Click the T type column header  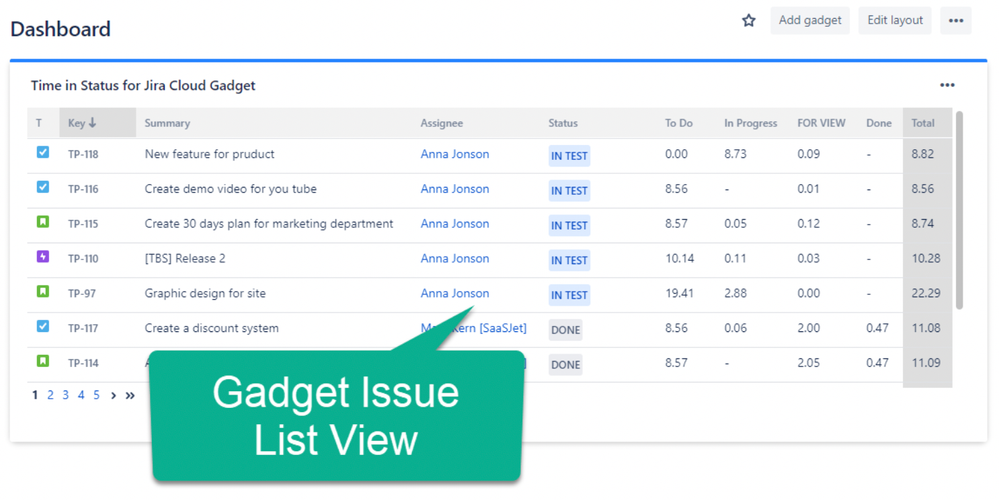click(x=39, y=124)
